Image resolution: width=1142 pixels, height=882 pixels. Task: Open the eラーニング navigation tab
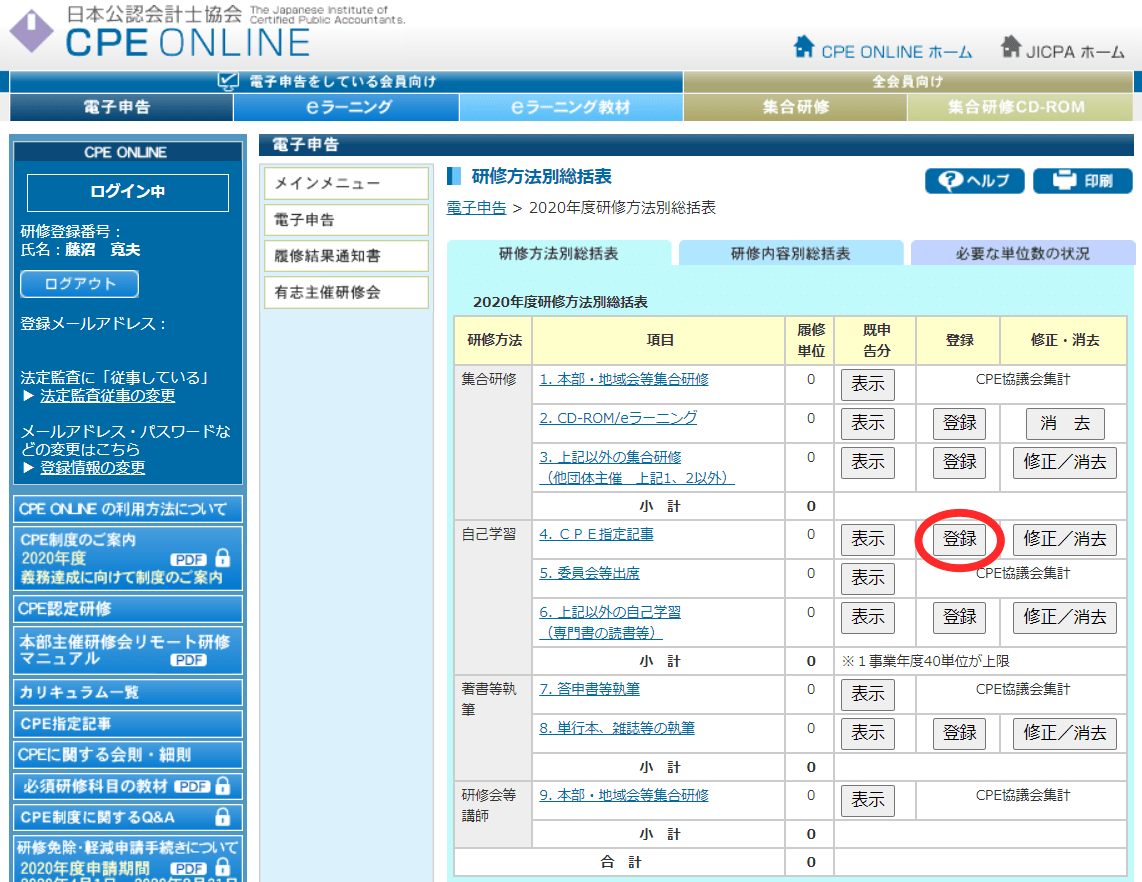[347, 107]
